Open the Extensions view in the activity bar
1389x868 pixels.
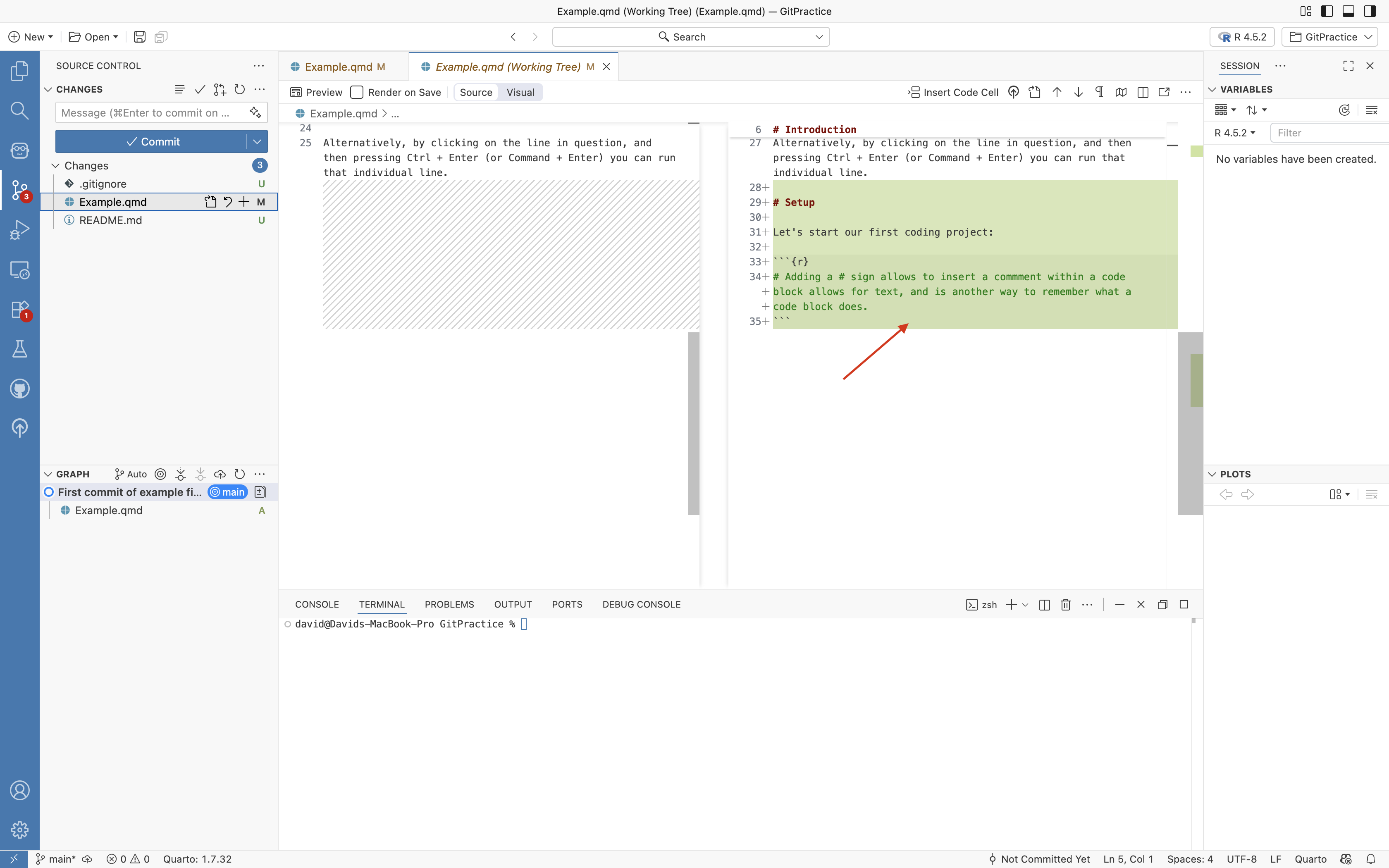pyautogui.click(x=19, y=310)
